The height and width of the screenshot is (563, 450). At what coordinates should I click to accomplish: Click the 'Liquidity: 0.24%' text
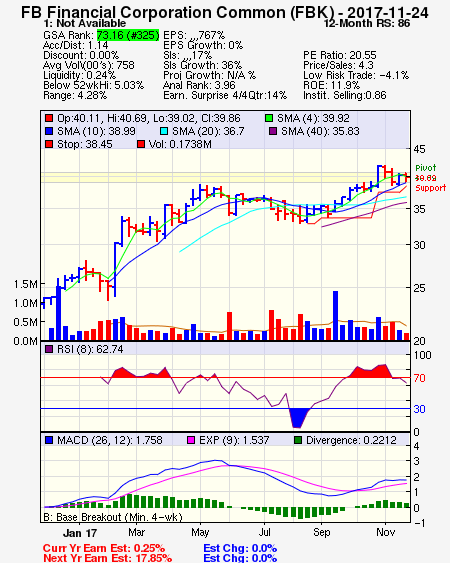pos(79,75)
